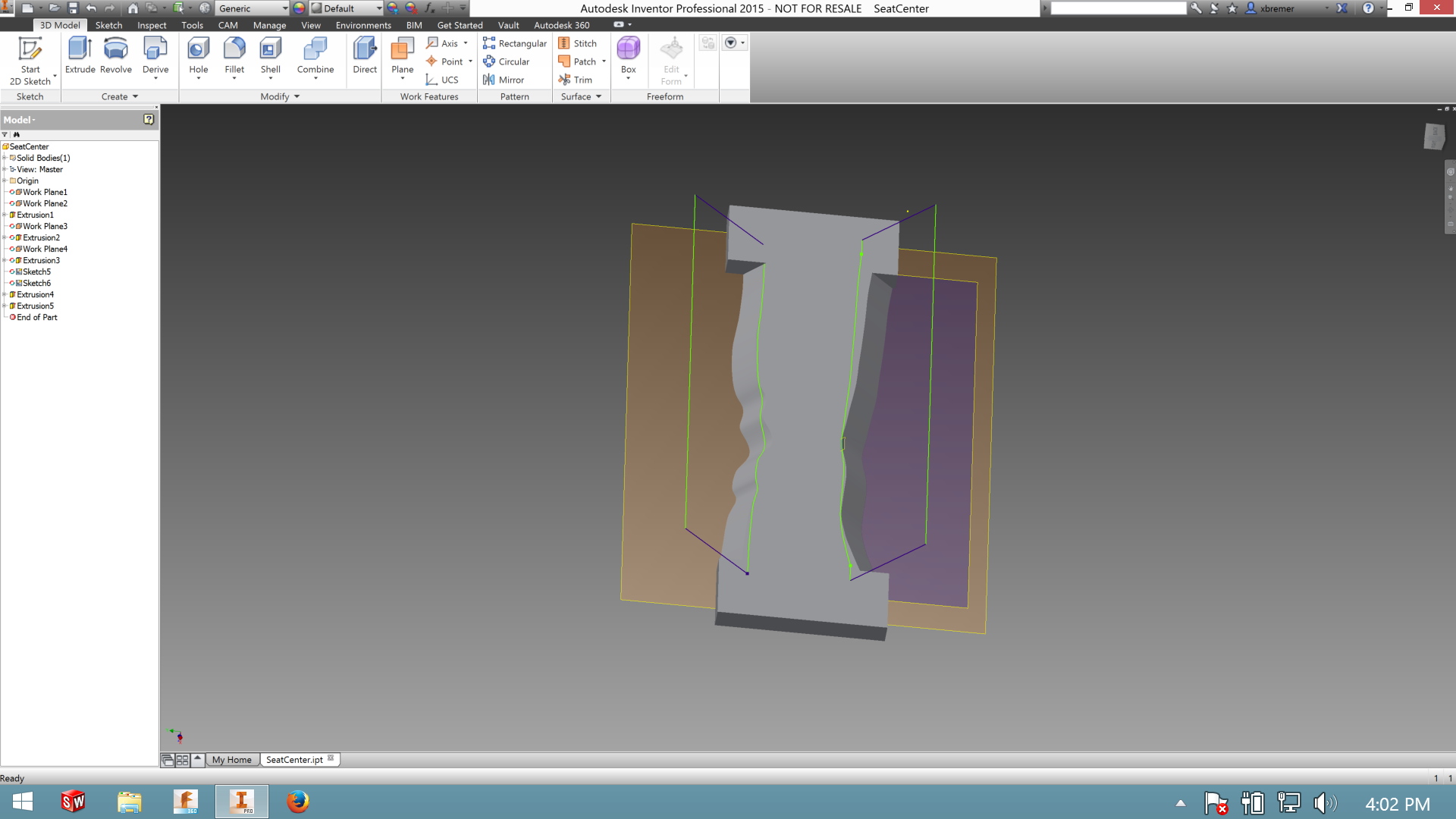Open the browser filter funnel

pos(5,134)
